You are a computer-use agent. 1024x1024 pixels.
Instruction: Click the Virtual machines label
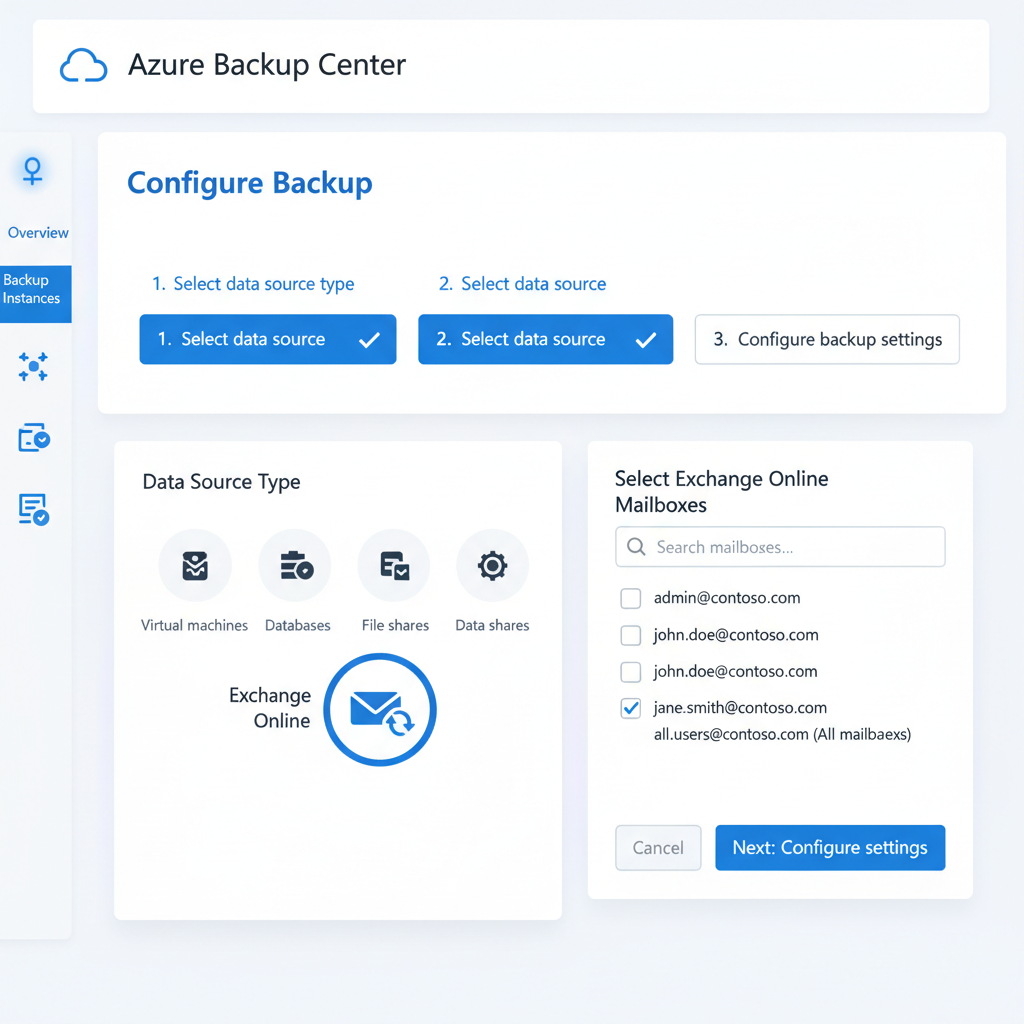coord(195,626)
